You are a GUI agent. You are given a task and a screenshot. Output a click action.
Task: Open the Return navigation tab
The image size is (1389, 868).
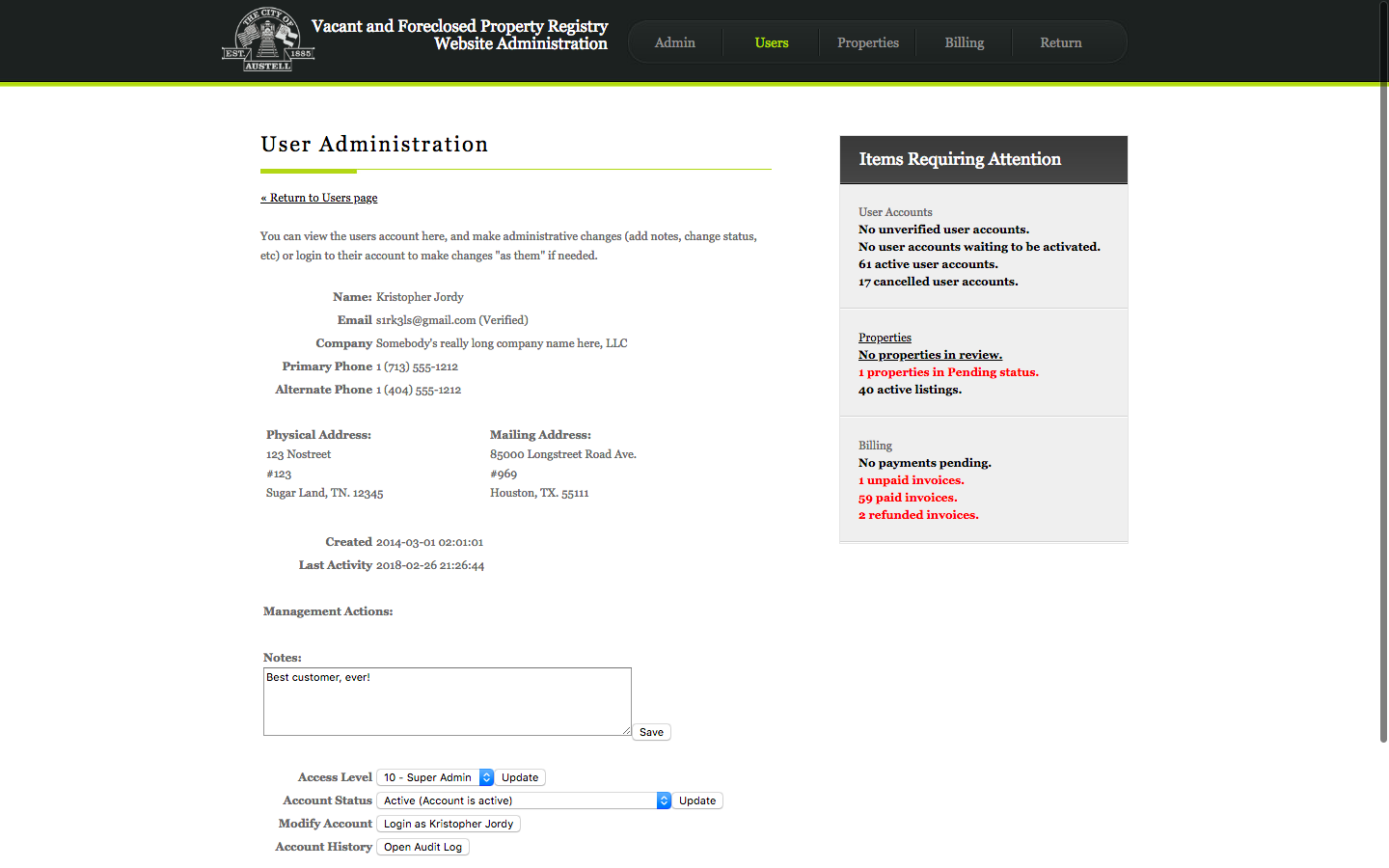pyautogui.click(x=1061, y=42)
